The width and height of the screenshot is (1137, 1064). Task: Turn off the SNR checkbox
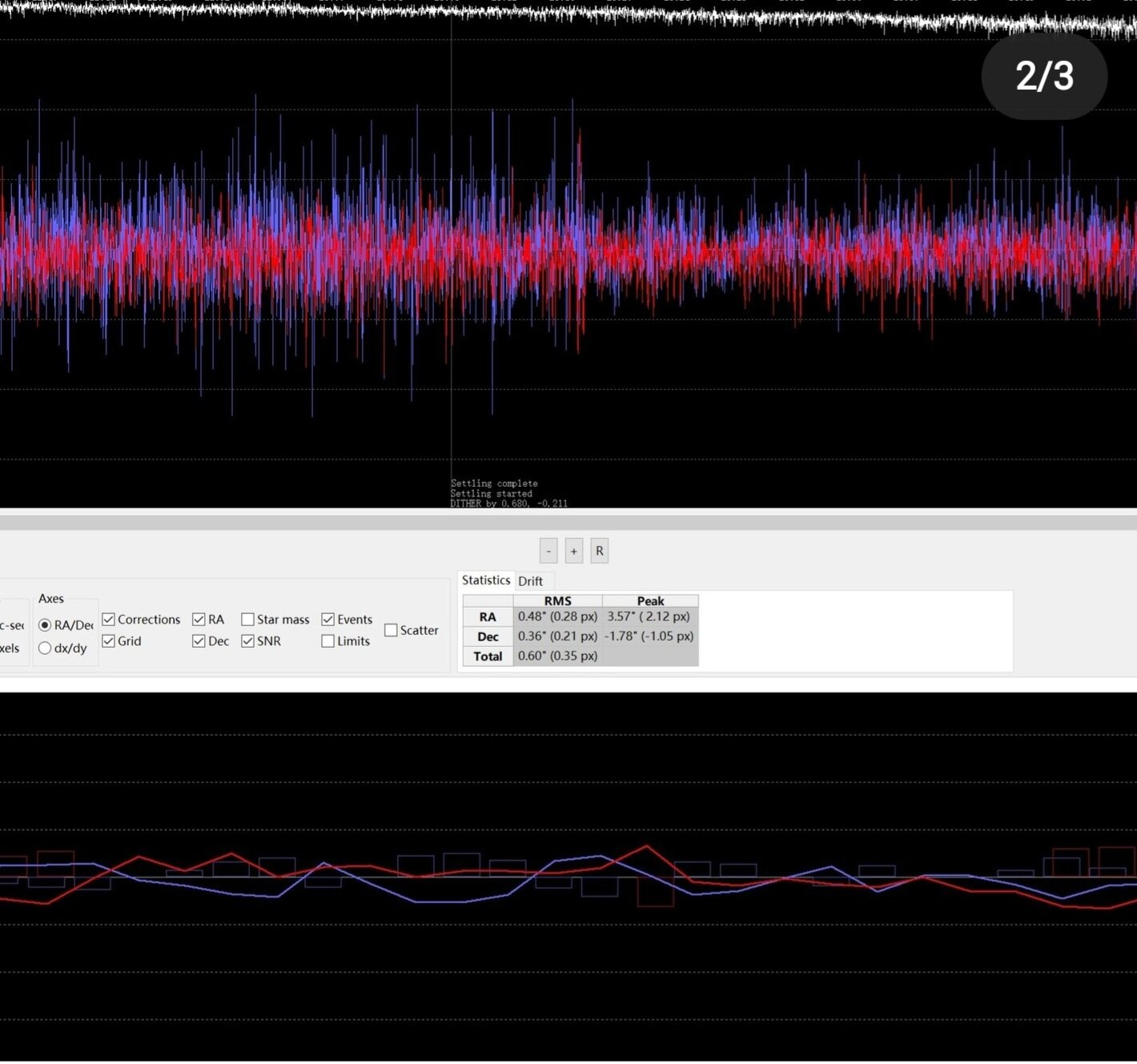point(248,641)
